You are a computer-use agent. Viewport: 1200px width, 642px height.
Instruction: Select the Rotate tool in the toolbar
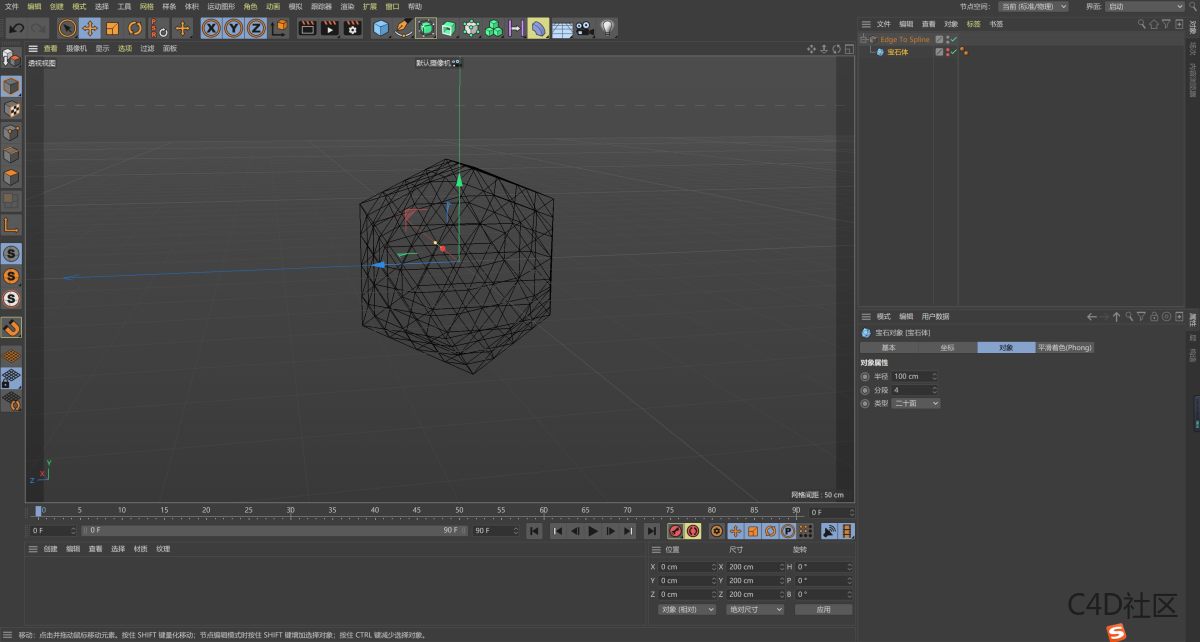point(133,28)
